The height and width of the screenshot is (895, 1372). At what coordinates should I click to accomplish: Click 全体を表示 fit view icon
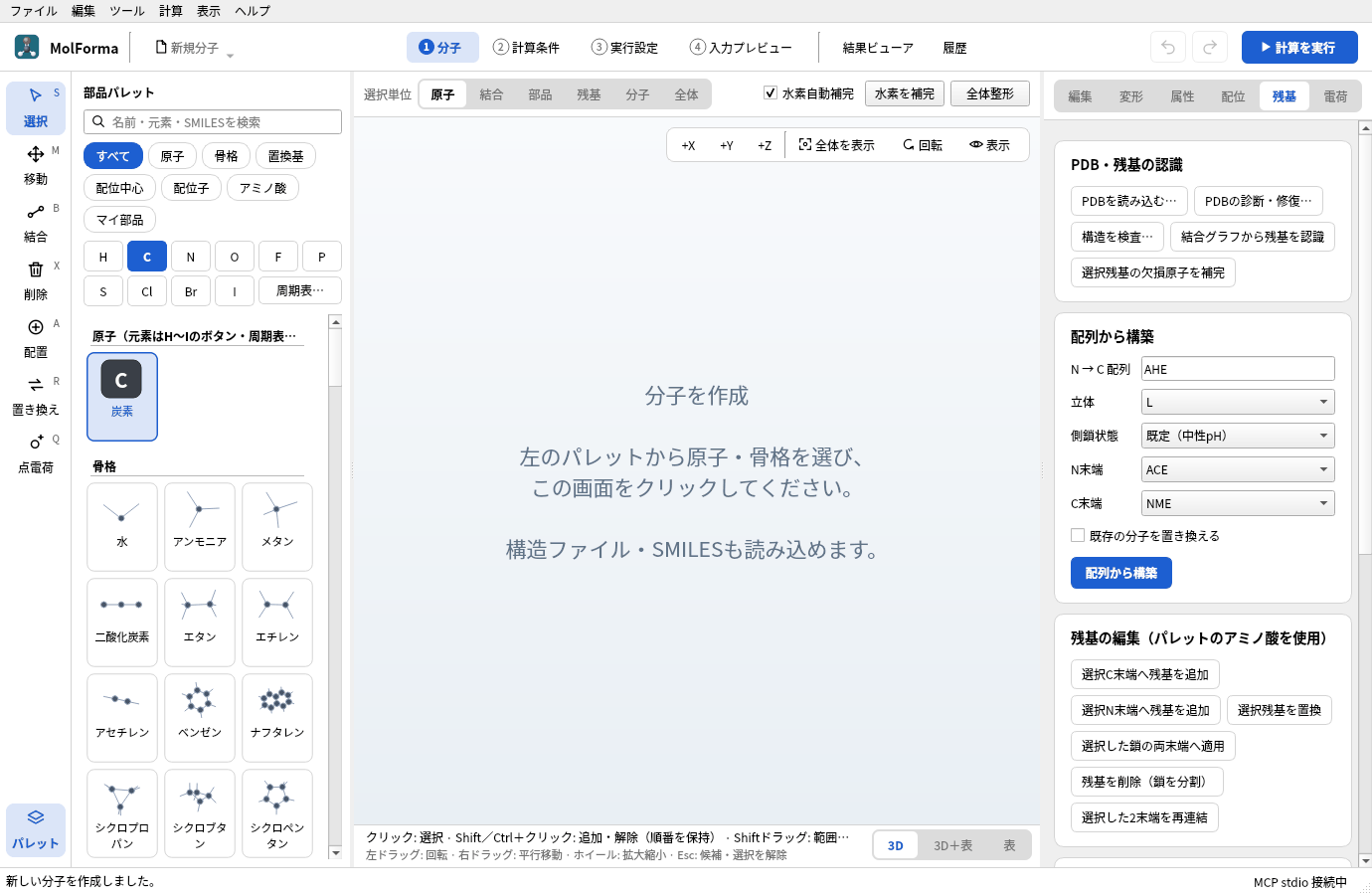836,145
